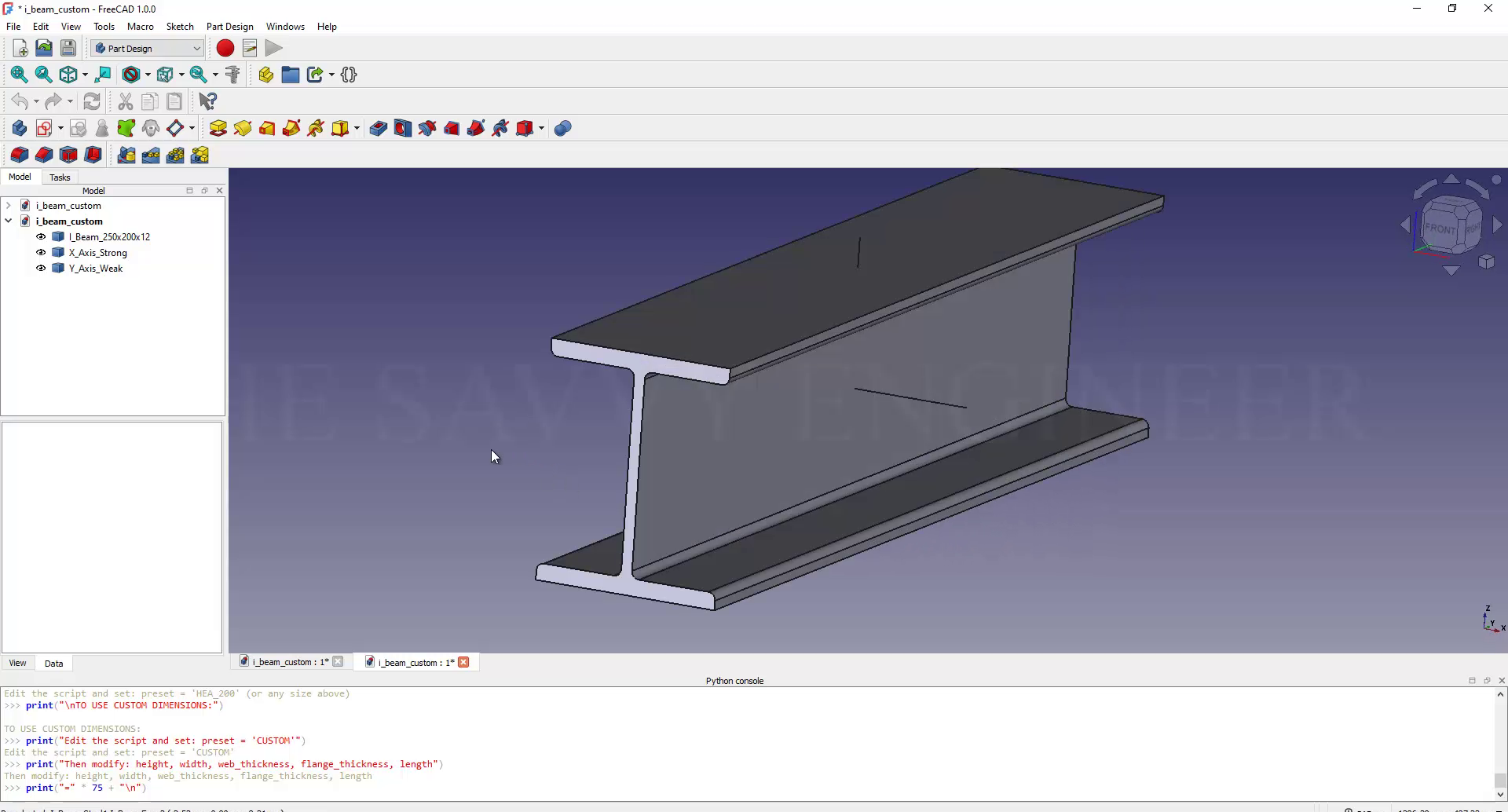
Task: Switch to the Tasks tab
Action: pos(60,177)
